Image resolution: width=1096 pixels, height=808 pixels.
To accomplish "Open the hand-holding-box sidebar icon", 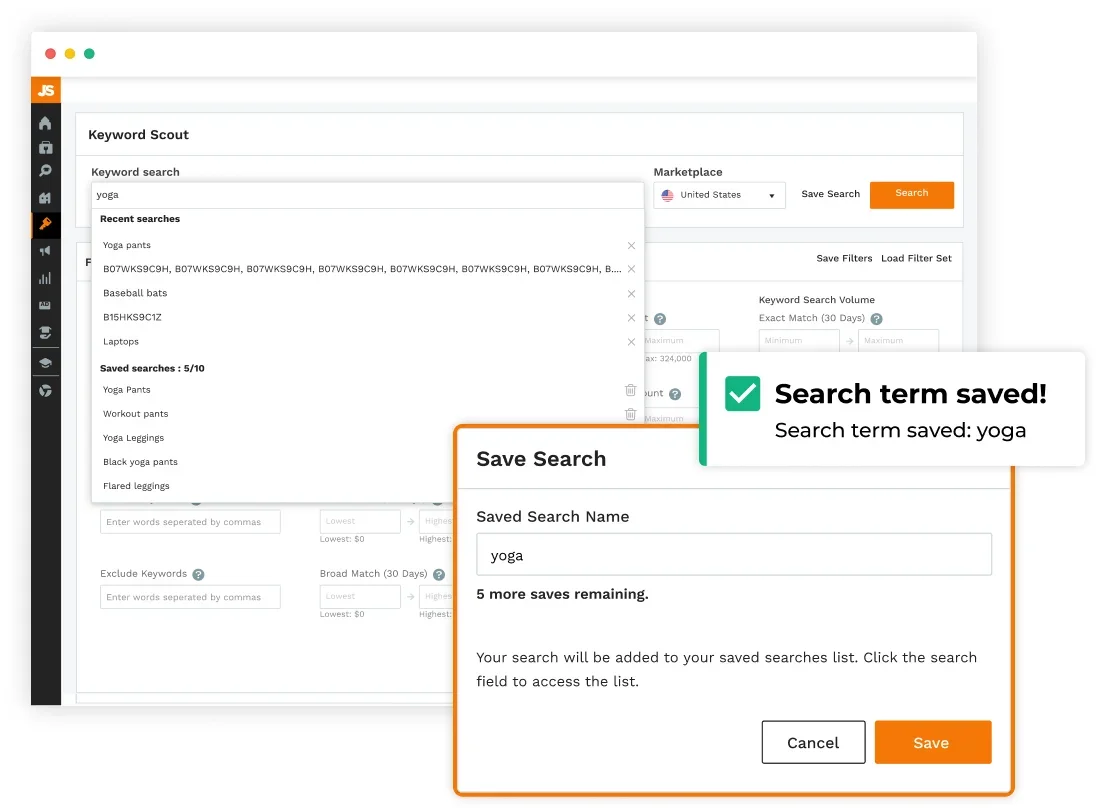I will coord(45,333).
